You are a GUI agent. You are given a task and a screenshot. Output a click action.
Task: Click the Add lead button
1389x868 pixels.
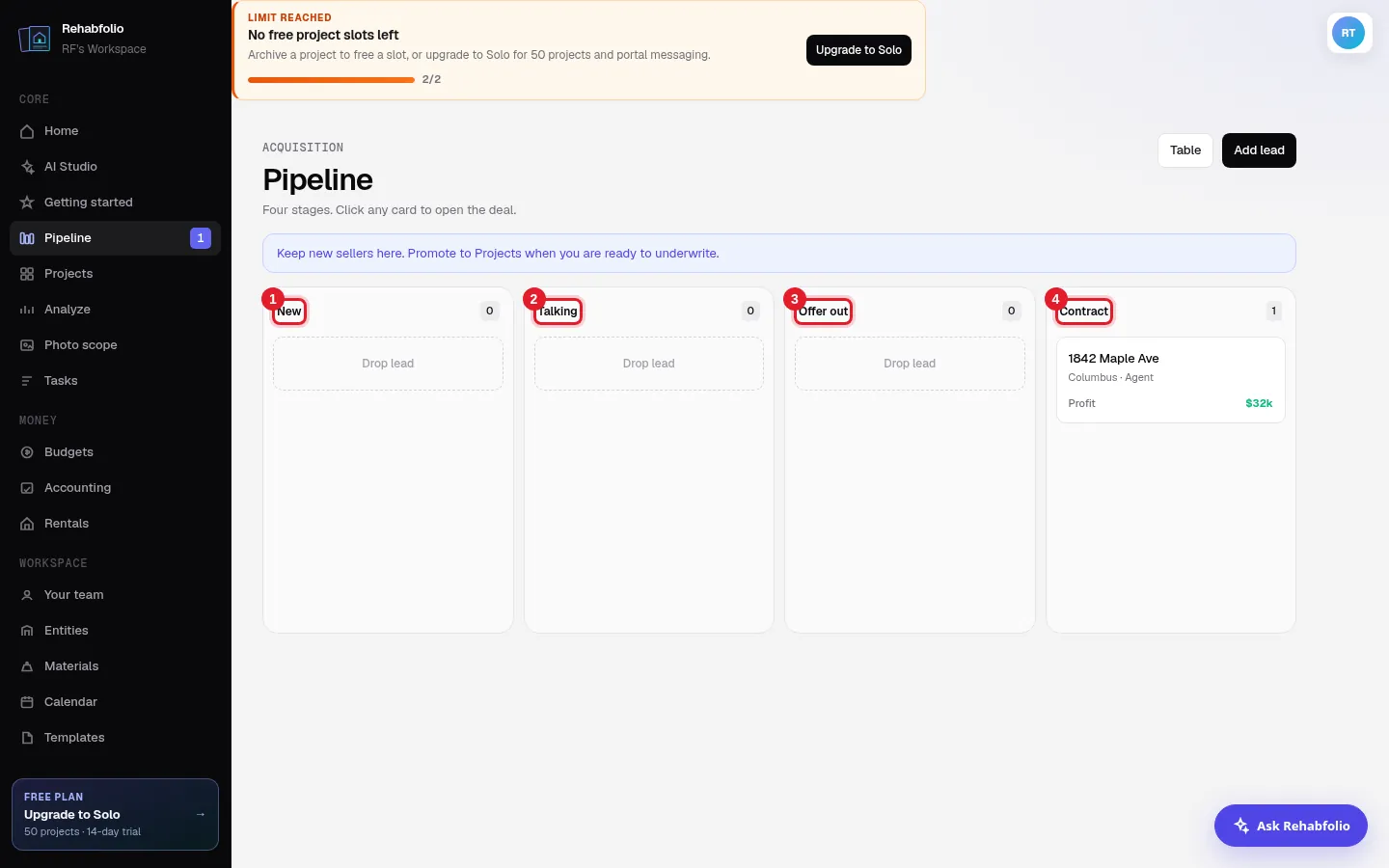[1259, 150]
